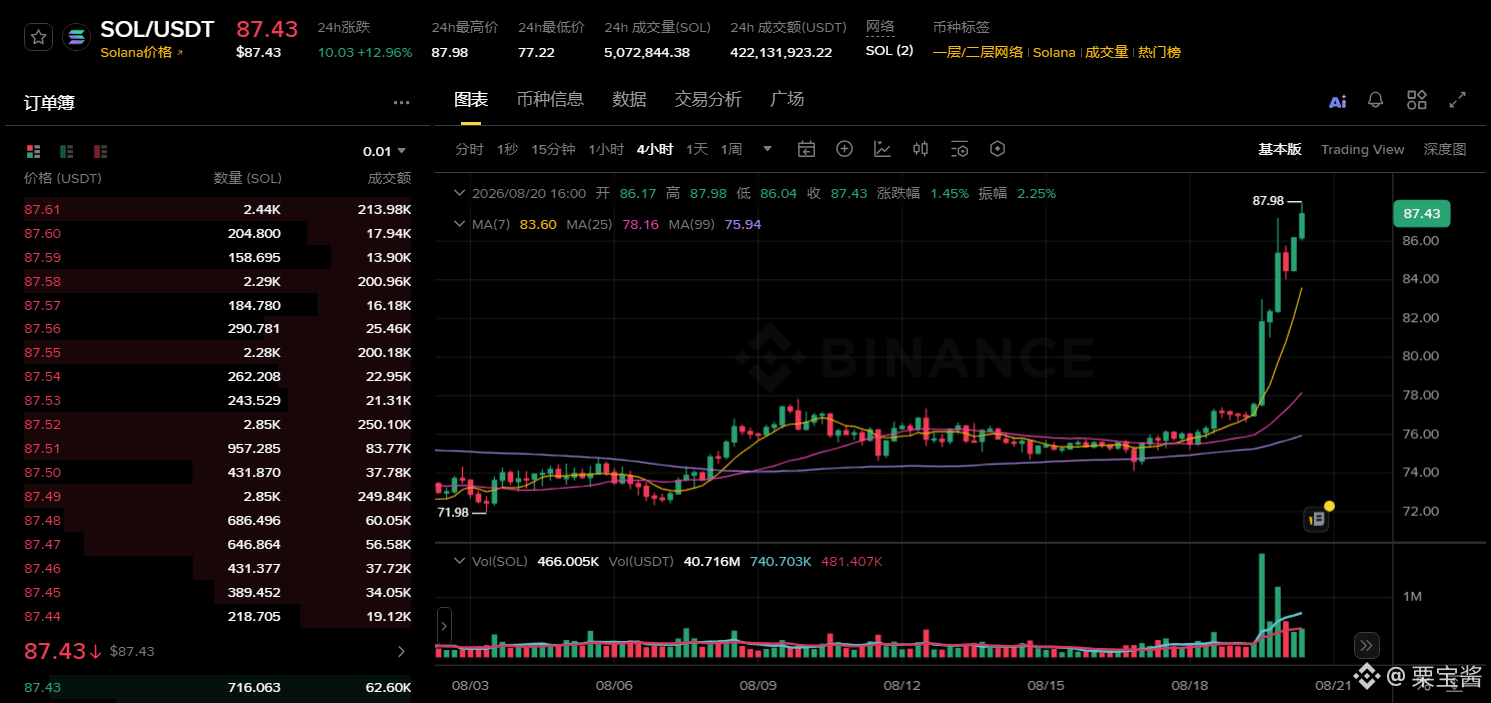Change the candlestick chart style icon
1491x703 pixels.
[x=921, y=149]
